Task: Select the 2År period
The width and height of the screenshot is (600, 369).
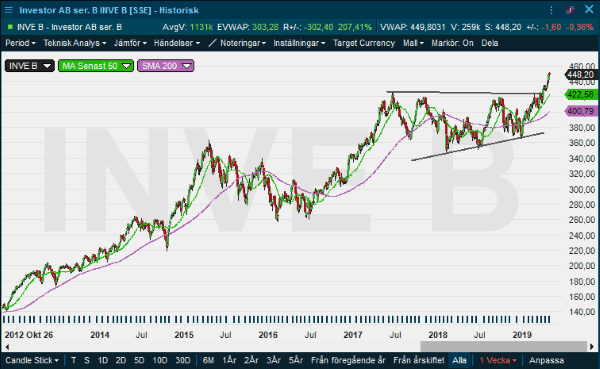Action: point(251,360)
